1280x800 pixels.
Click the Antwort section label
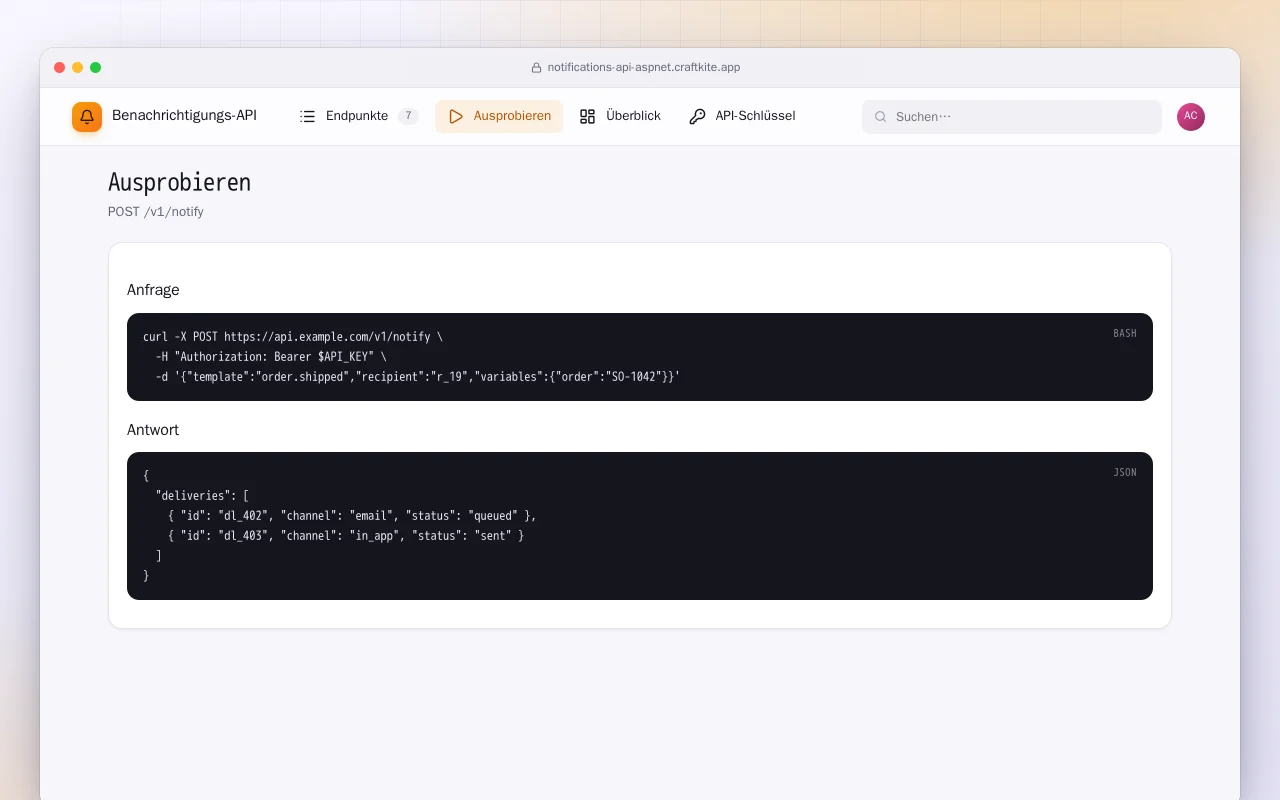pyautogui.click(x=153, y=430)
